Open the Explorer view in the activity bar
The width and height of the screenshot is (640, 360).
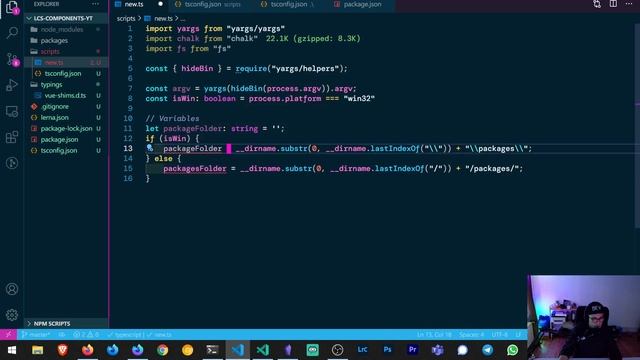coord(12,7)
